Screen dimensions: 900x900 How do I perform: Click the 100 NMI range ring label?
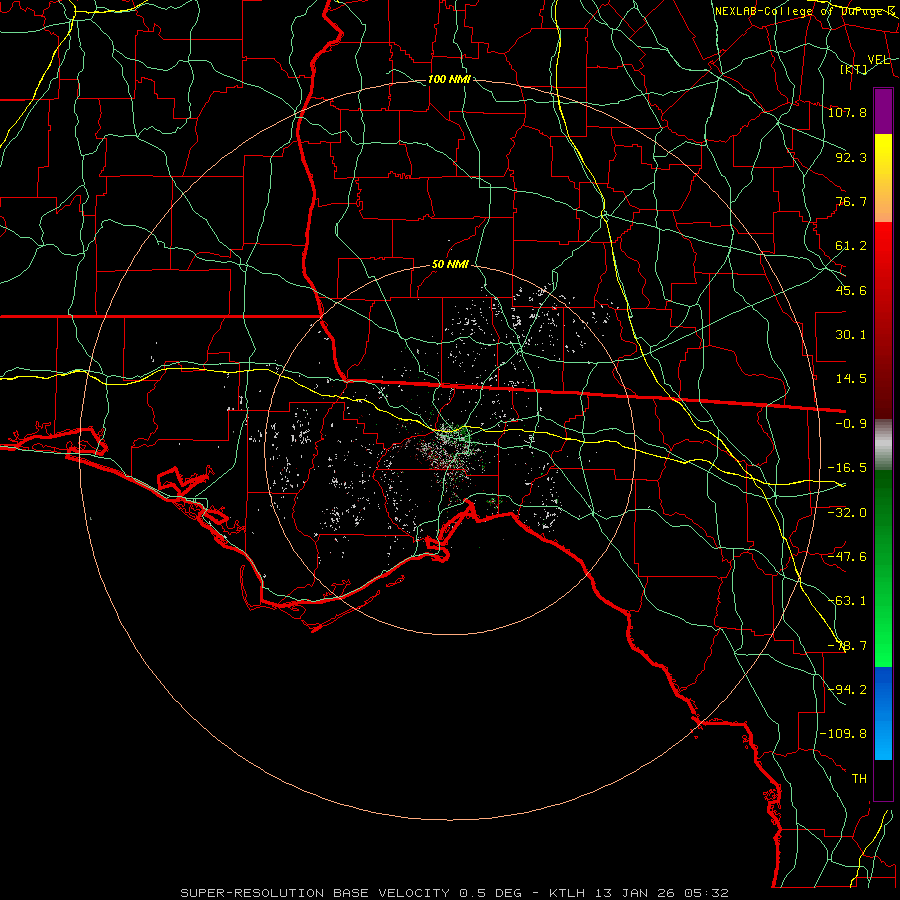coord(449,79)
